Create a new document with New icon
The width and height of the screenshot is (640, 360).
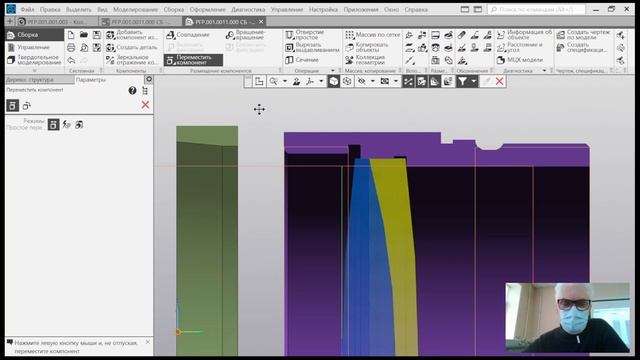pos(71,36)
